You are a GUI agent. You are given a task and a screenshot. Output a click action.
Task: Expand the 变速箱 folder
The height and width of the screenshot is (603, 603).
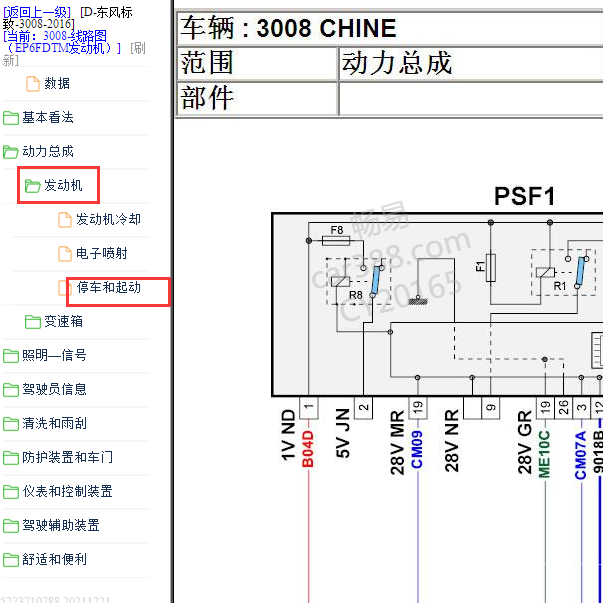pyautogui.click(x=63, y=321)
